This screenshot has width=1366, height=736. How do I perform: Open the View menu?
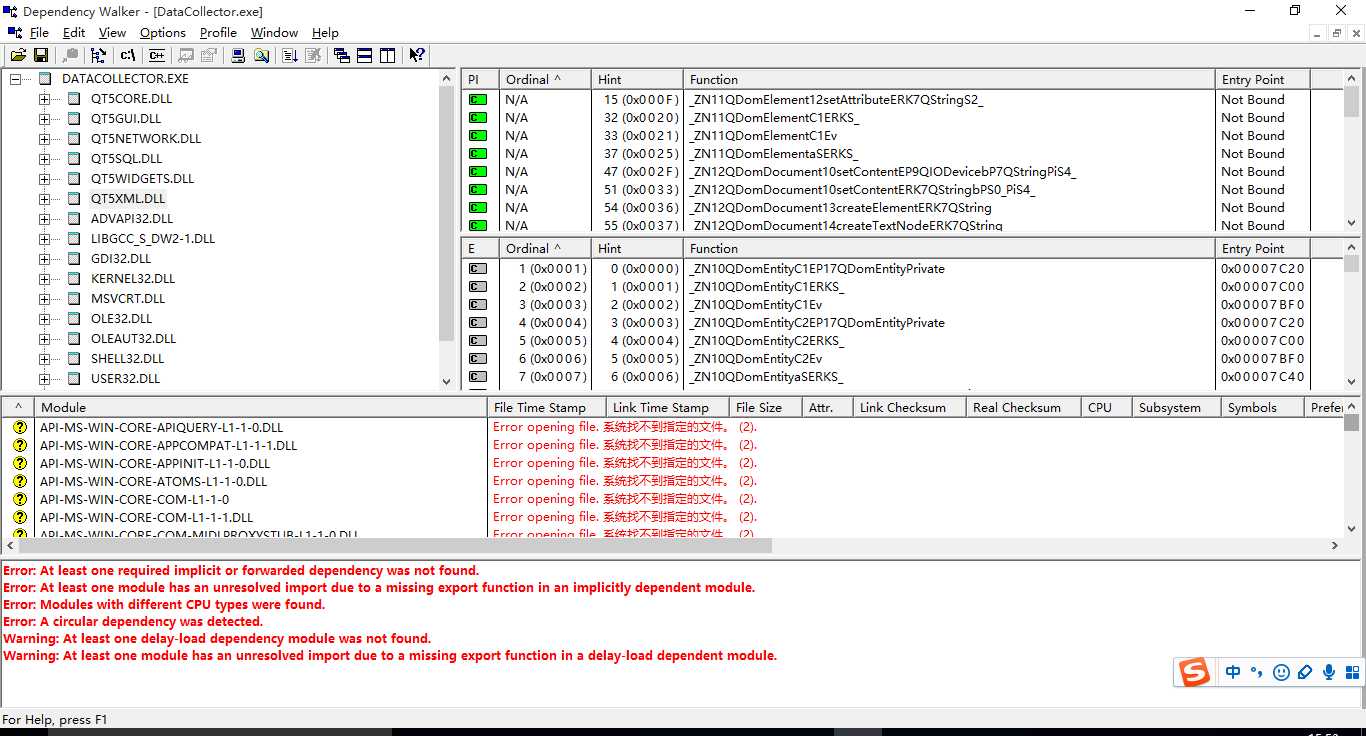point(113,33)
